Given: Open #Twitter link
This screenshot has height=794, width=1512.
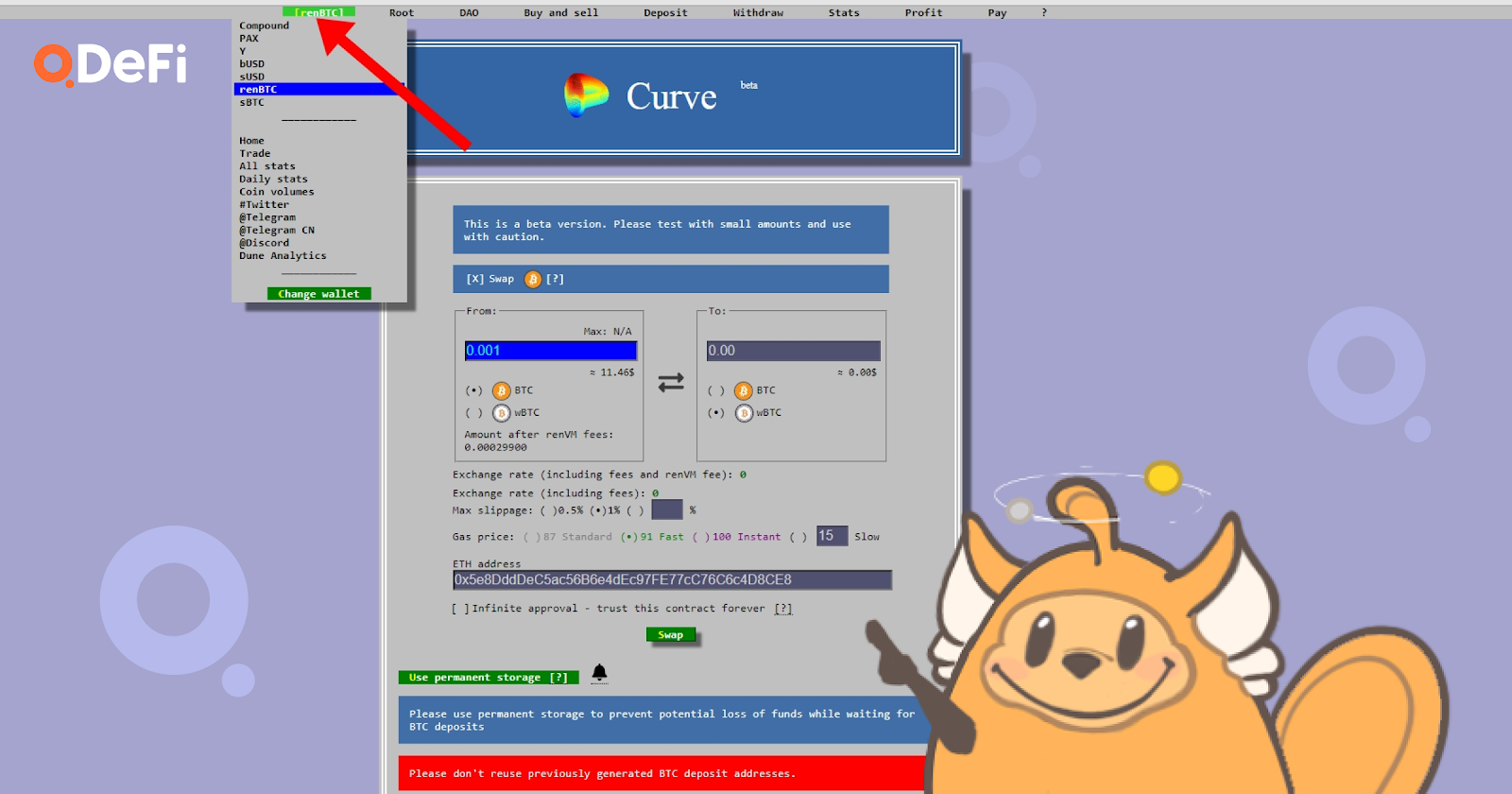Looking at the screenshot, I should coord(265,204).
